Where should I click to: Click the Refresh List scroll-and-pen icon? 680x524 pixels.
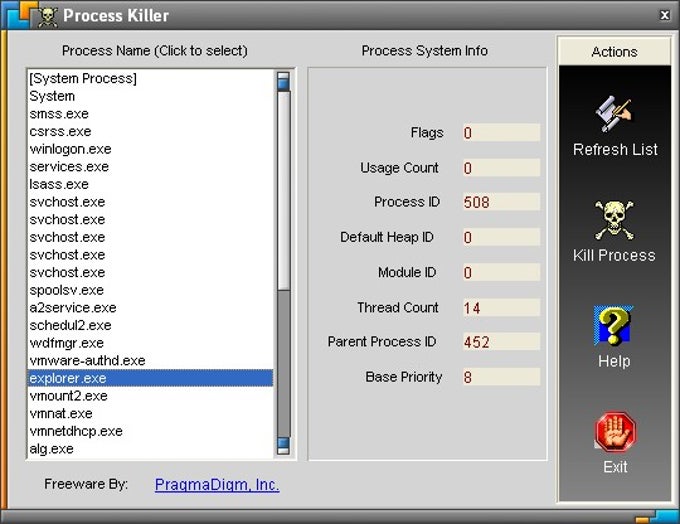614,114
